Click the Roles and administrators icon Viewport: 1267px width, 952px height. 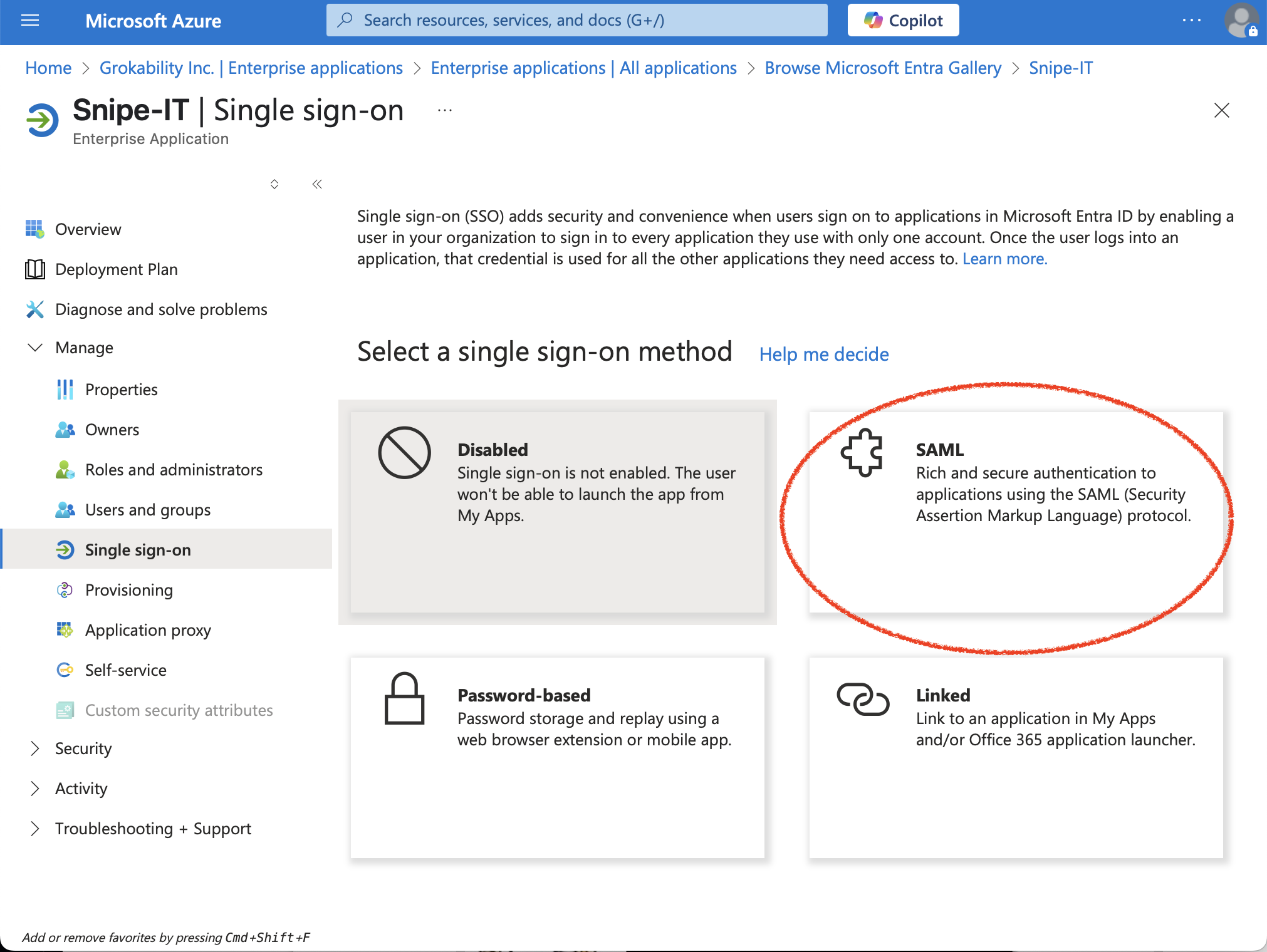click(x=65, y=470)
